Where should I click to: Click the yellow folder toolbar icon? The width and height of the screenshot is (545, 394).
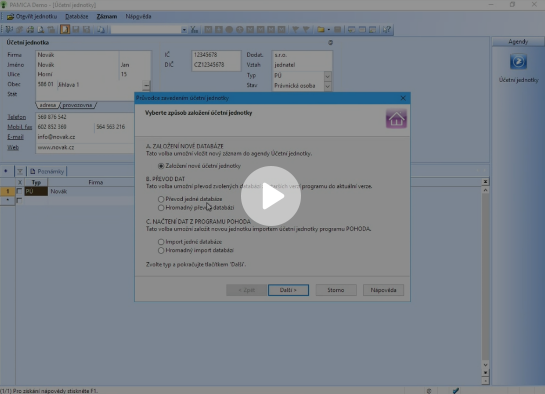click(x=320, y=30)
